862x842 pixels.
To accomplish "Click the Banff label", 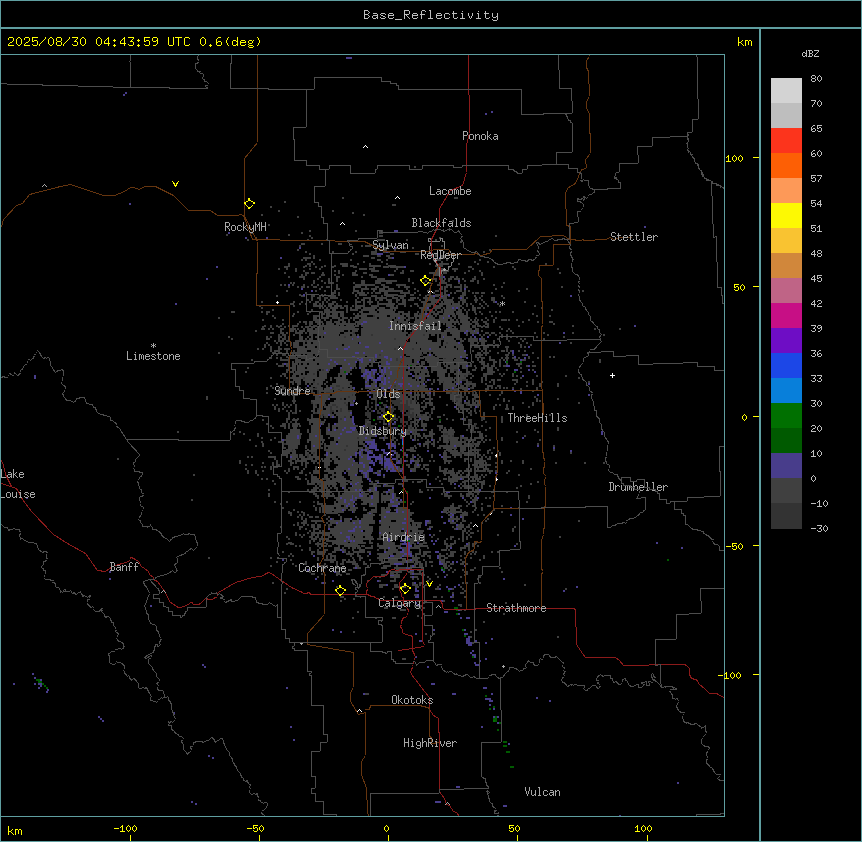I will pyautogui.click(x=124, y=567).
